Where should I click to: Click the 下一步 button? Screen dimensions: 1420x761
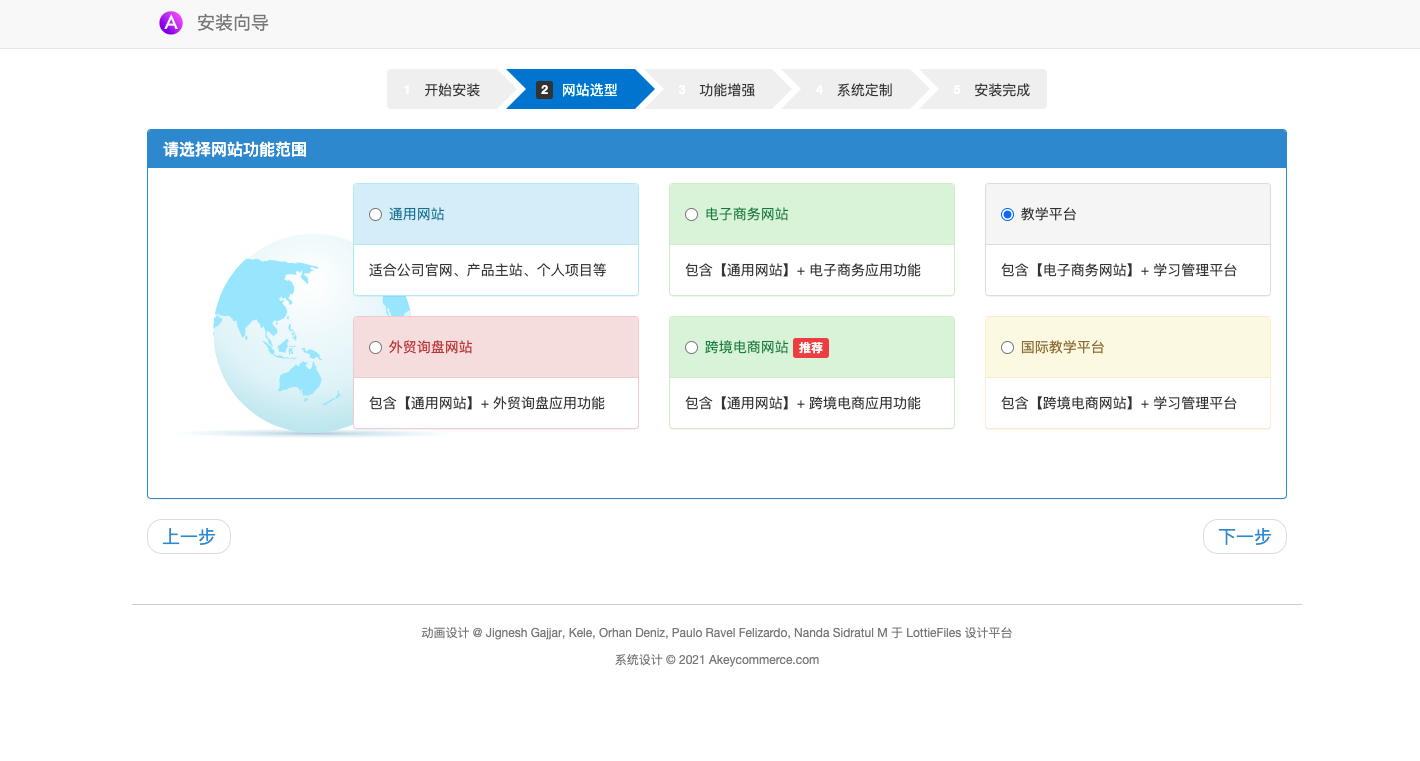tap(1244, 536)
